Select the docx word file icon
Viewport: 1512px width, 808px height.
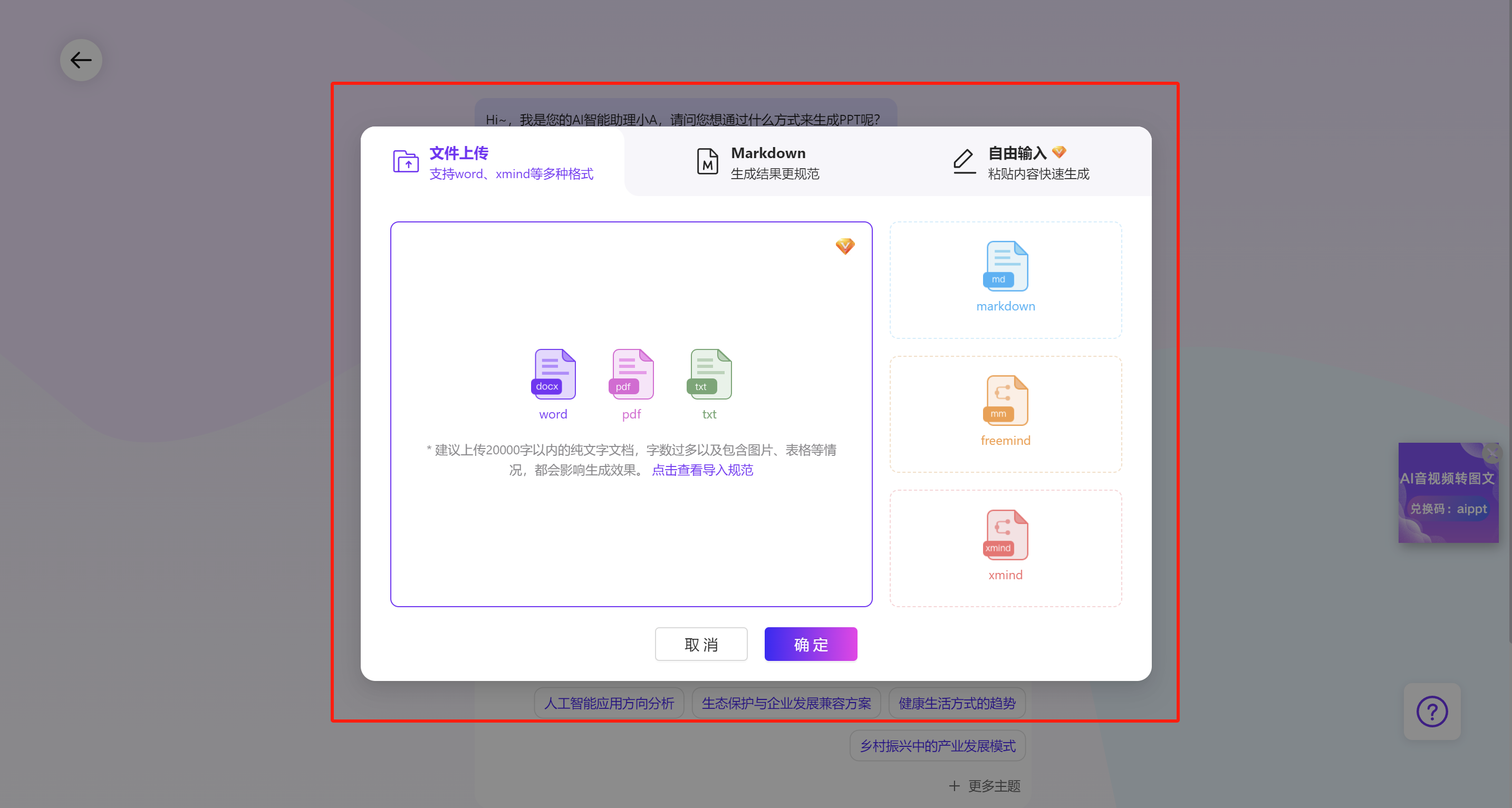[x=554, y=374]
